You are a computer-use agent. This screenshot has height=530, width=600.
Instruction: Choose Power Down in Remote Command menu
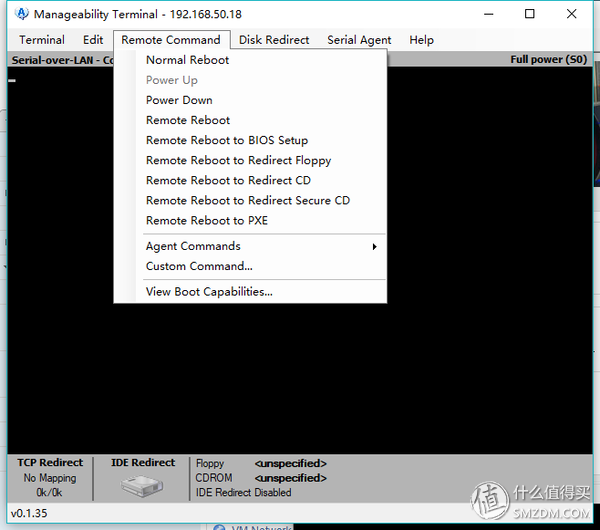coord(179,100)
